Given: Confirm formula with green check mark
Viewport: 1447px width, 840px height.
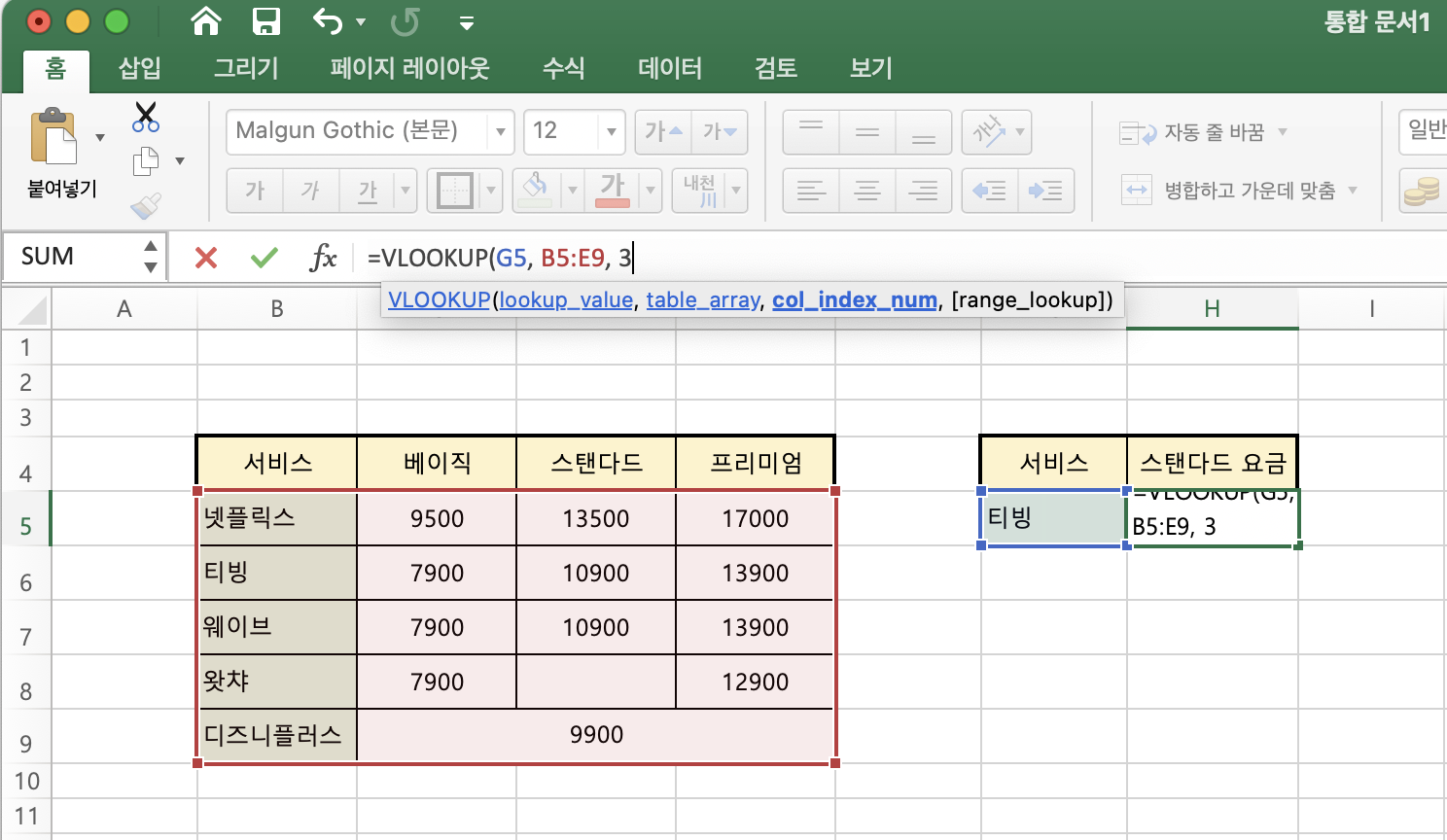Looking at the screenshot, I should pos(264,257).
